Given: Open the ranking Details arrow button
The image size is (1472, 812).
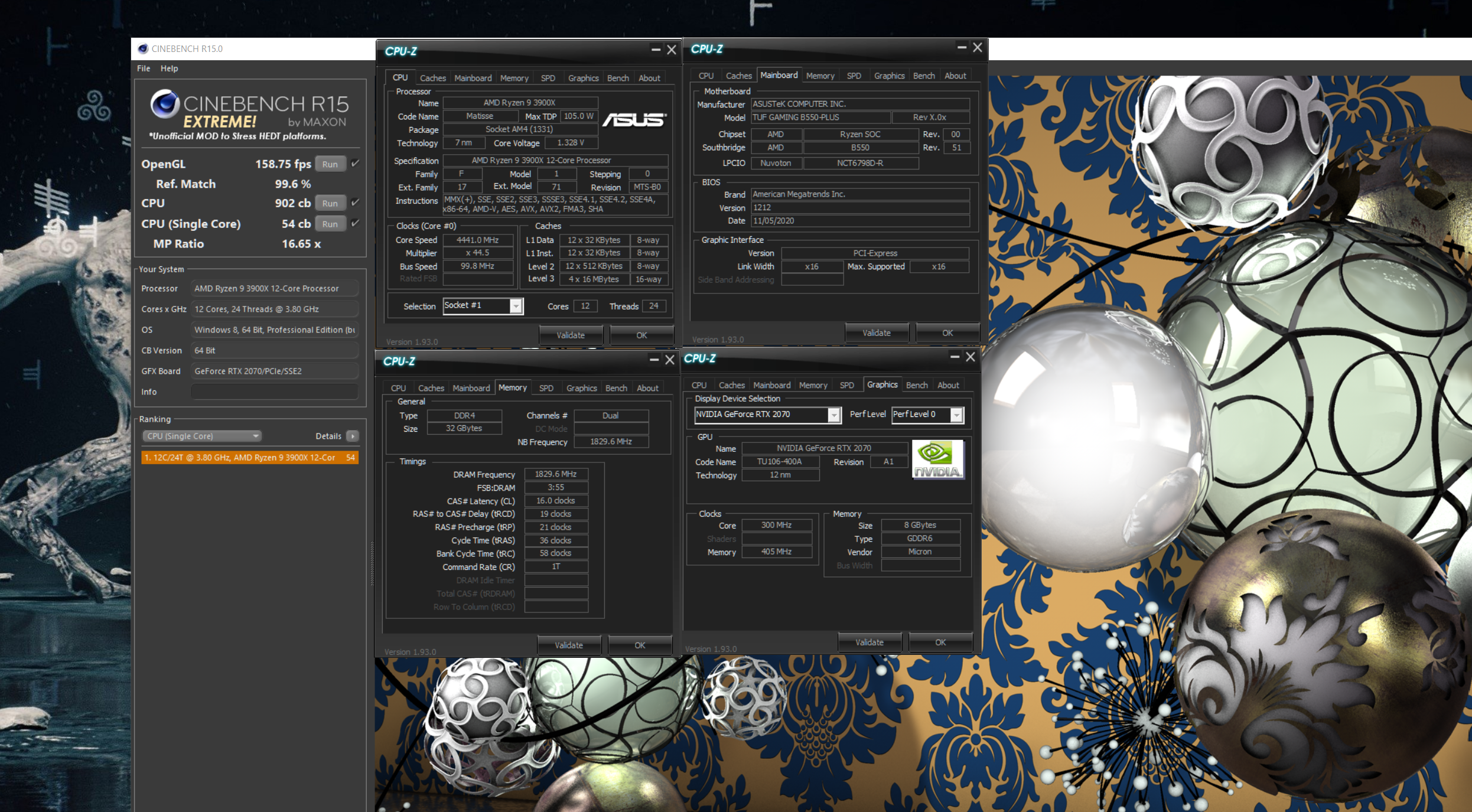Looking at the screenshot, I should pyautogui.click(x=353, y=436).
